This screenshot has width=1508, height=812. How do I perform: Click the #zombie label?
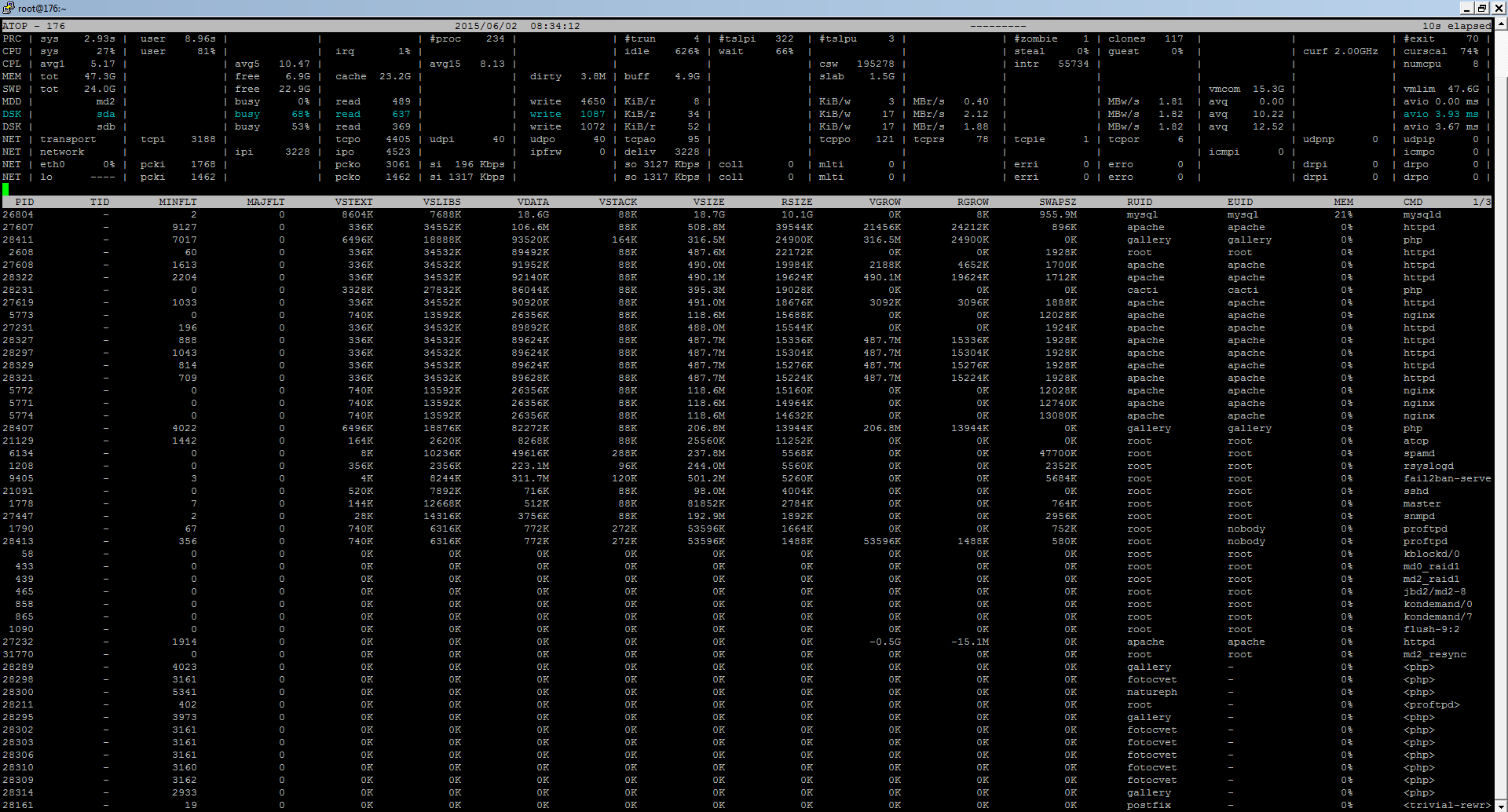point(1036,38)
